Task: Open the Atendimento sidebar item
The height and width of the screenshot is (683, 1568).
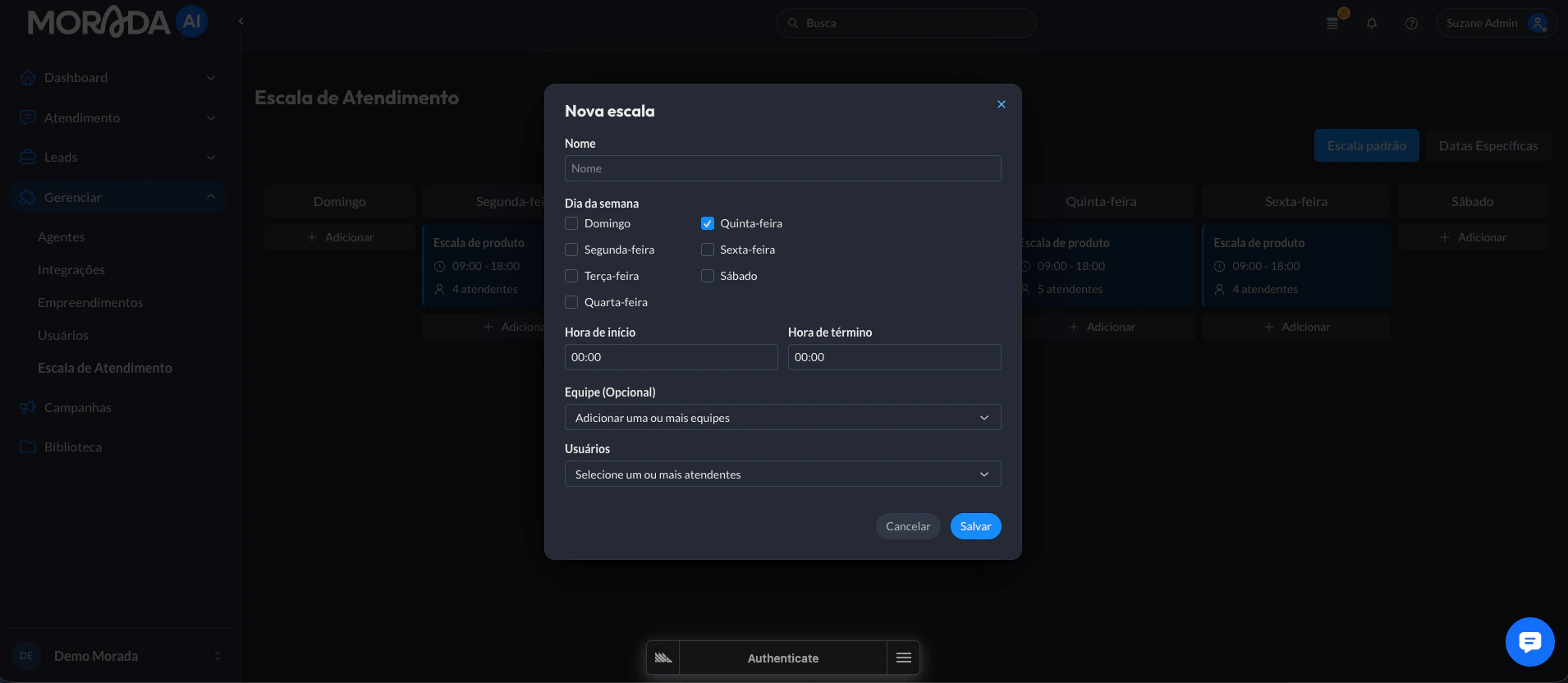Action: click(117, 117)
